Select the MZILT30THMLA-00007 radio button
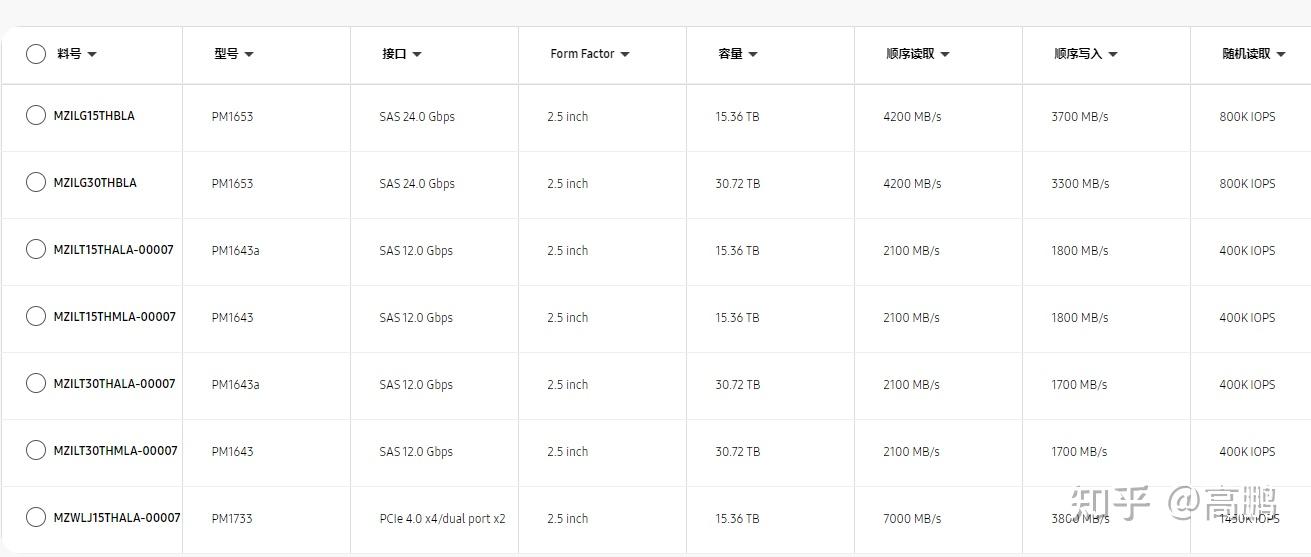Screen dimensions: 1311x557 click(x=36, y=450)
